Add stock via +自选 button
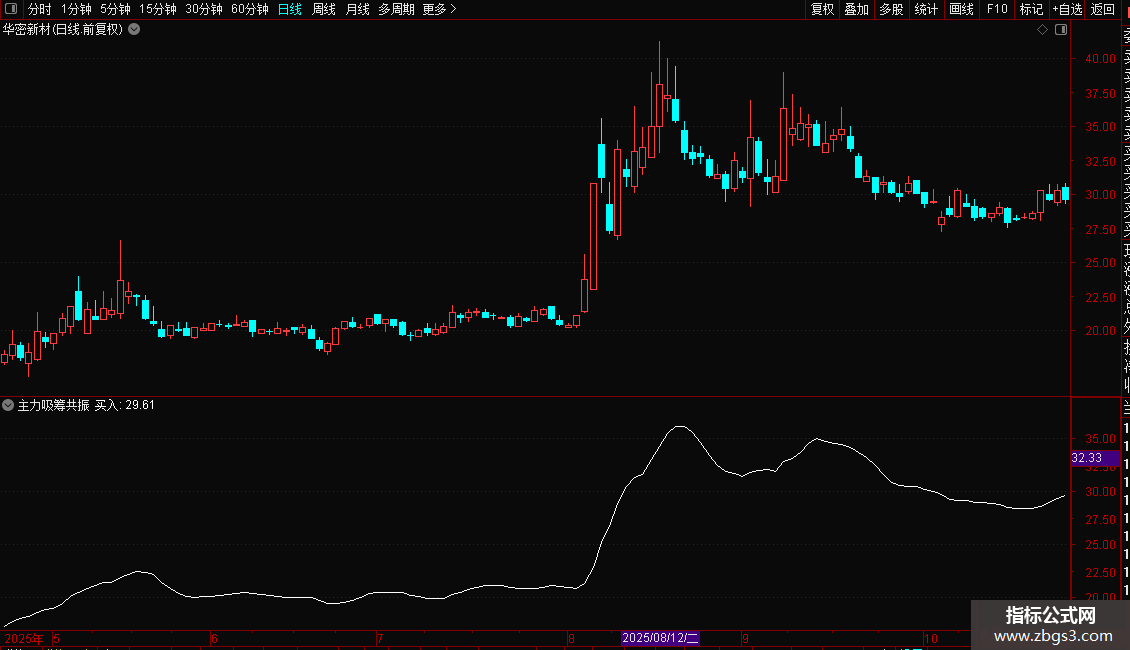 coord(1067,9)
